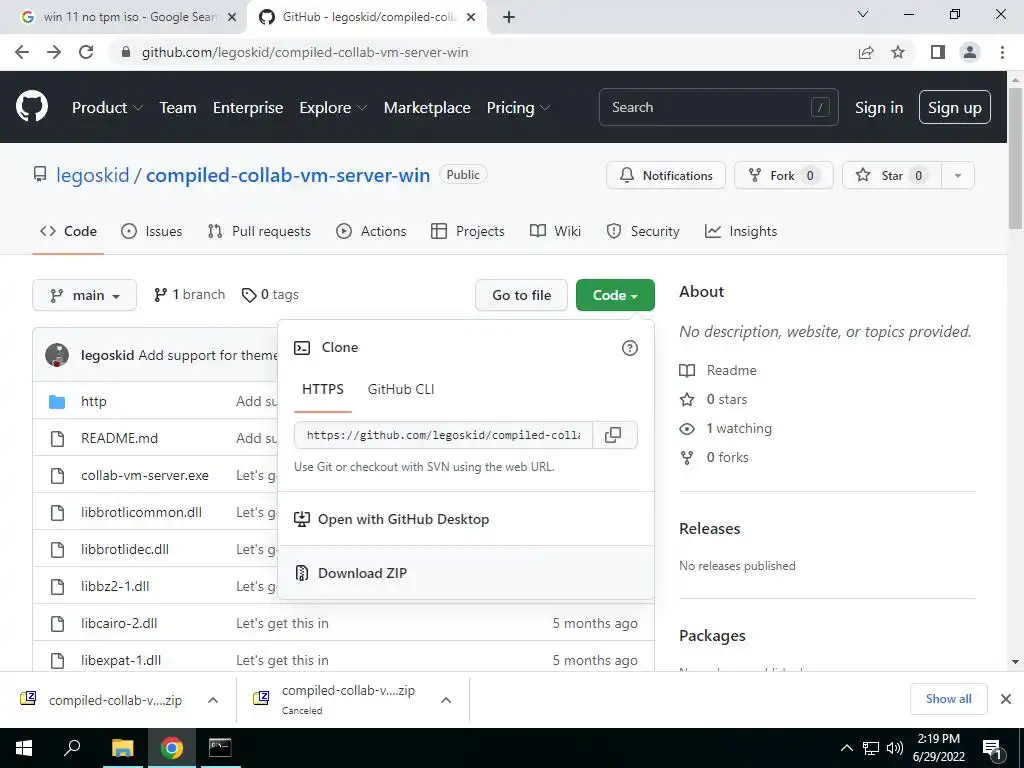Click the Chrome address bar
The height and width of the screenshot is (768, 1024).
point(481,52)
